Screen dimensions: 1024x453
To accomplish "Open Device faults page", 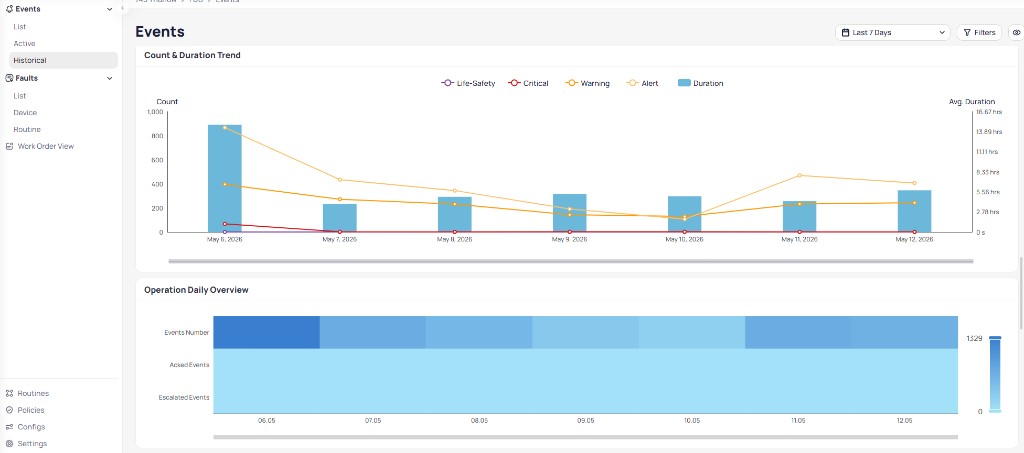I will click(25, 113).
